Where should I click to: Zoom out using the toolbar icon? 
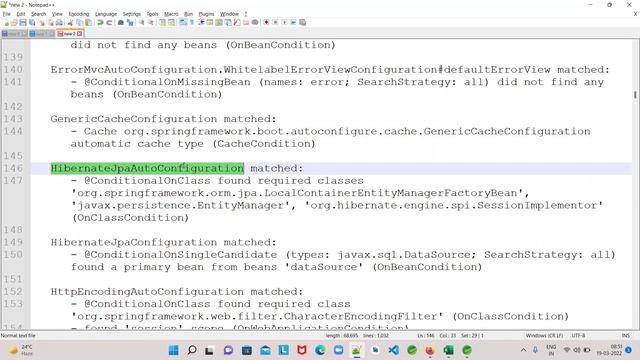point(151,22)
